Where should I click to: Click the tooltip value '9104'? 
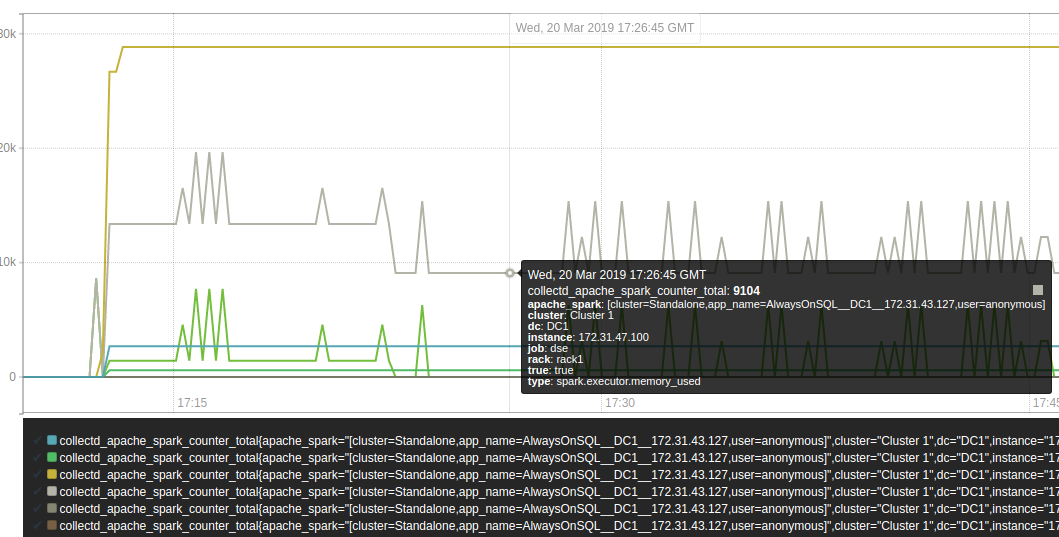click(746, 291)
